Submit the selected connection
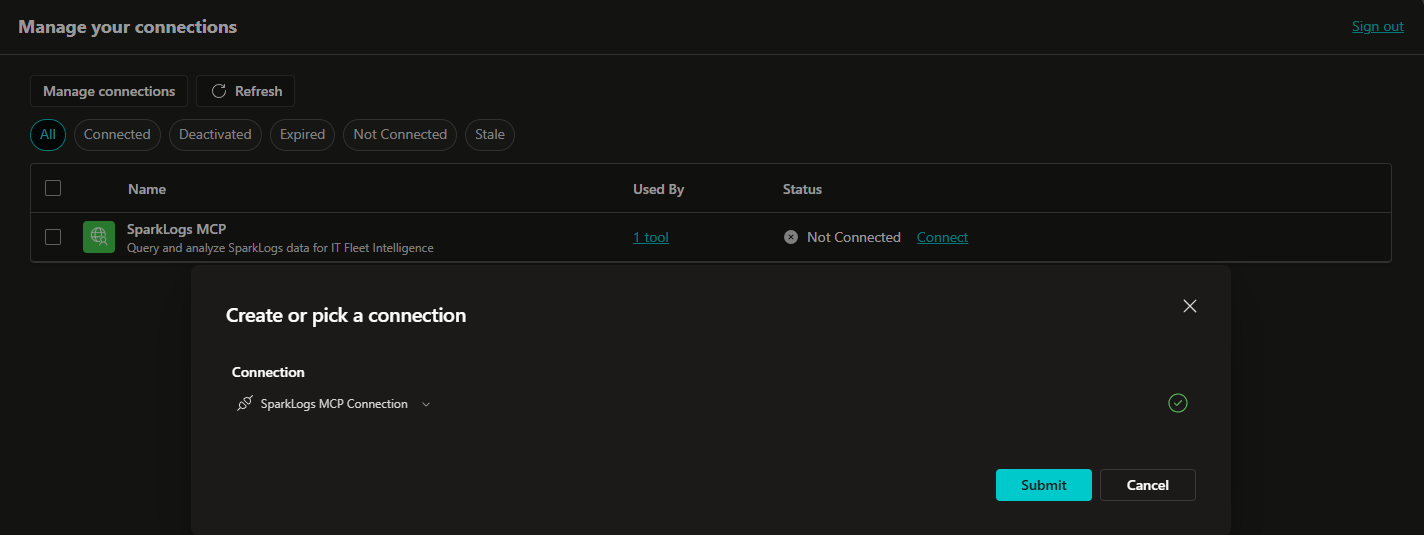The height and width of the screenshot is (535, 1424). click(1044, 485)
